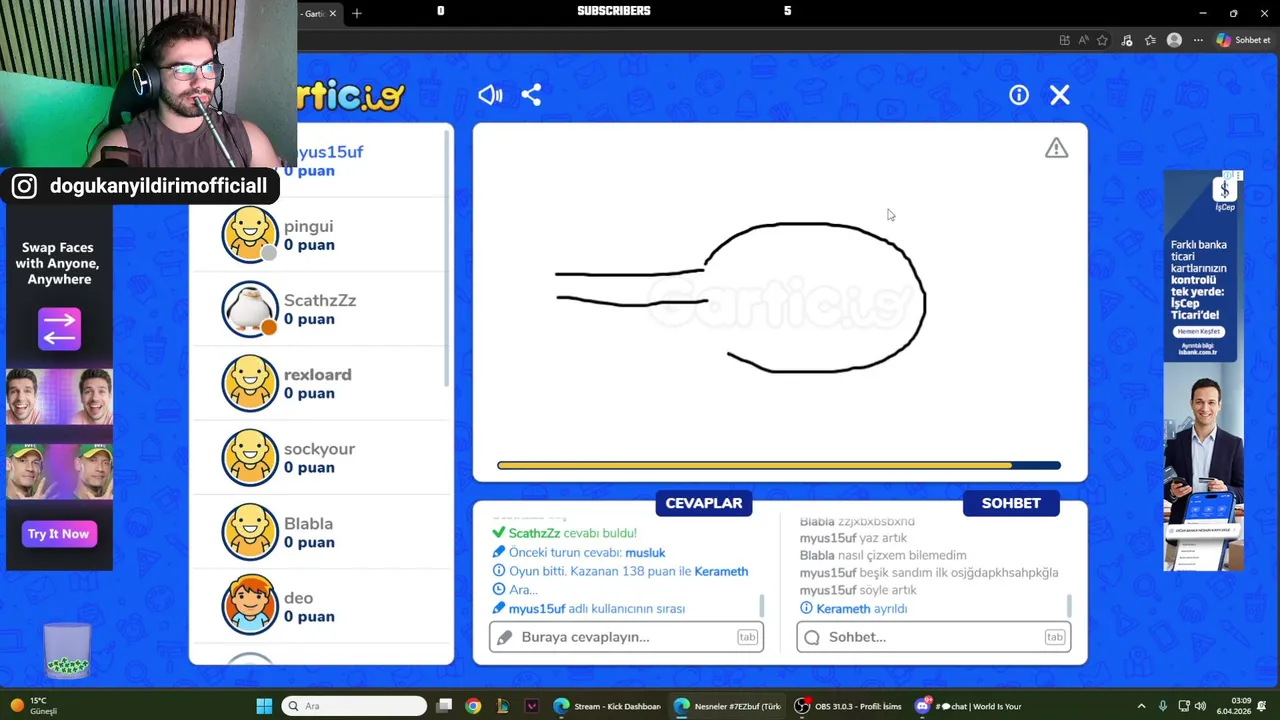The height and width of the screenshot is (720, 1280).
Task: Click the taskbar search box 'Ara'
Action: click(354, 706)
